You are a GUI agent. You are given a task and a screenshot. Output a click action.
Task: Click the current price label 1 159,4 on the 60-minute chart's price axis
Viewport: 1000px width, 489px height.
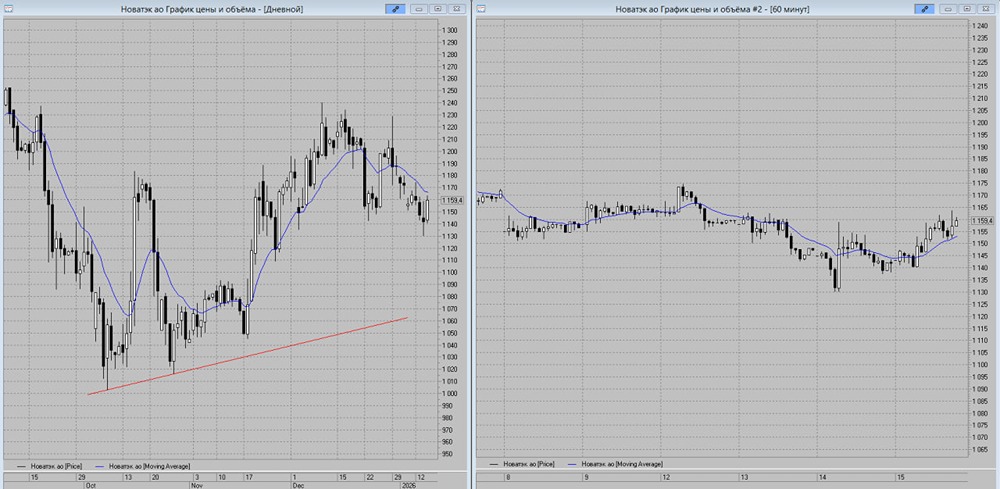pyautogui.click(x=982, y=221)
